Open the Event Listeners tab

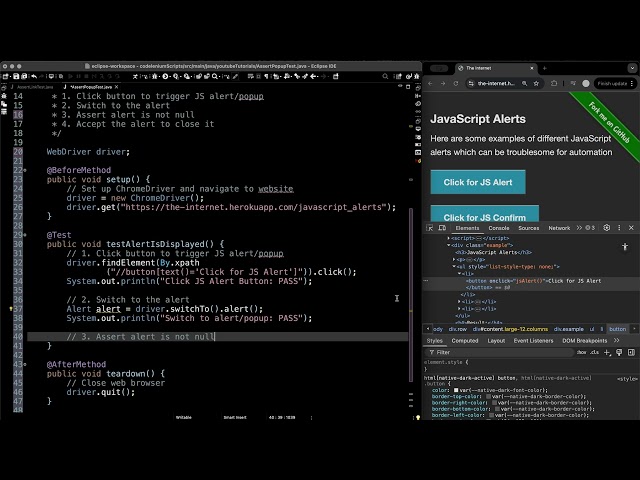(x=533, y=340)
